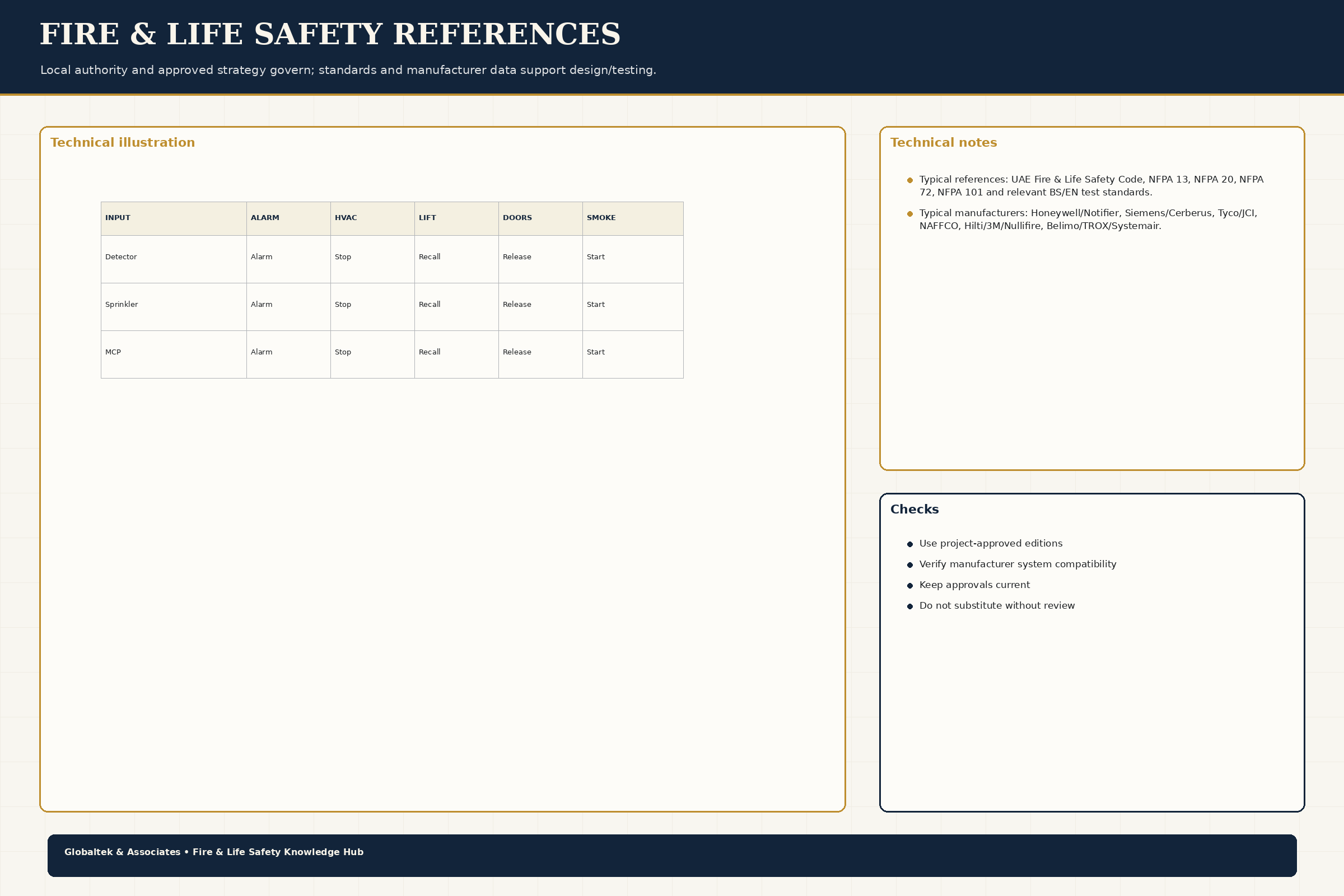Pick "Release" in the Sprinkler row
1344x896 pixels.
(x=517, y=305)
